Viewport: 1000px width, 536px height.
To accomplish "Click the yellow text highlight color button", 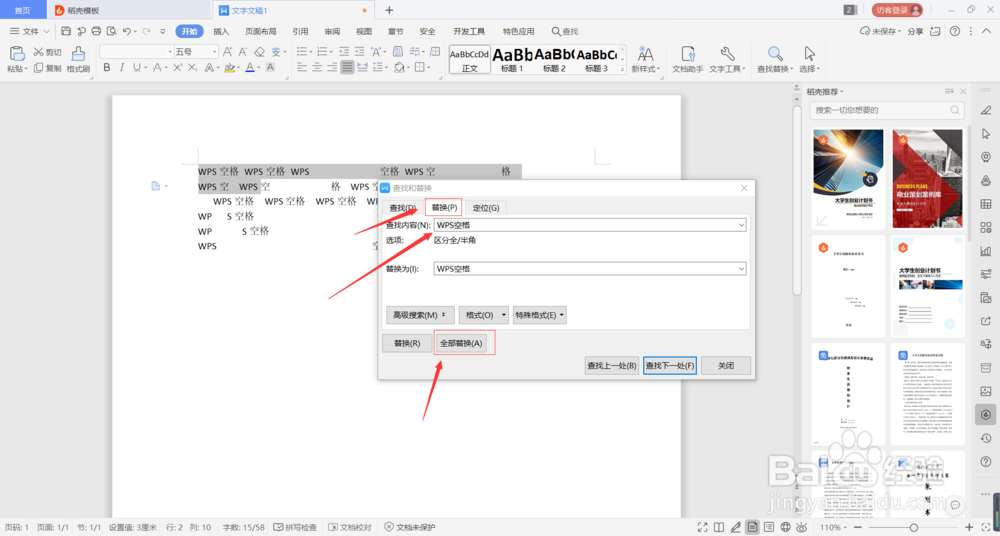I will point(229,68).
